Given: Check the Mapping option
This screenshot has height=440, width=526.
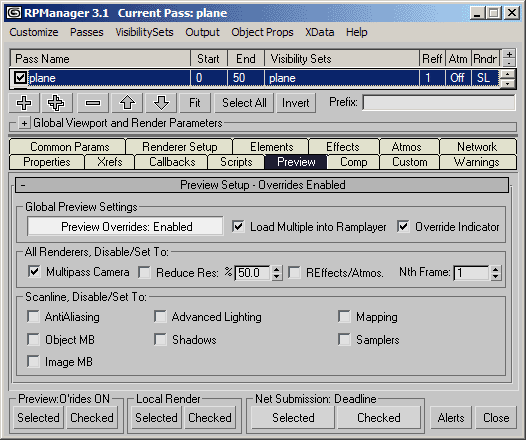Looking at the screenshot, I should point(344,316).
